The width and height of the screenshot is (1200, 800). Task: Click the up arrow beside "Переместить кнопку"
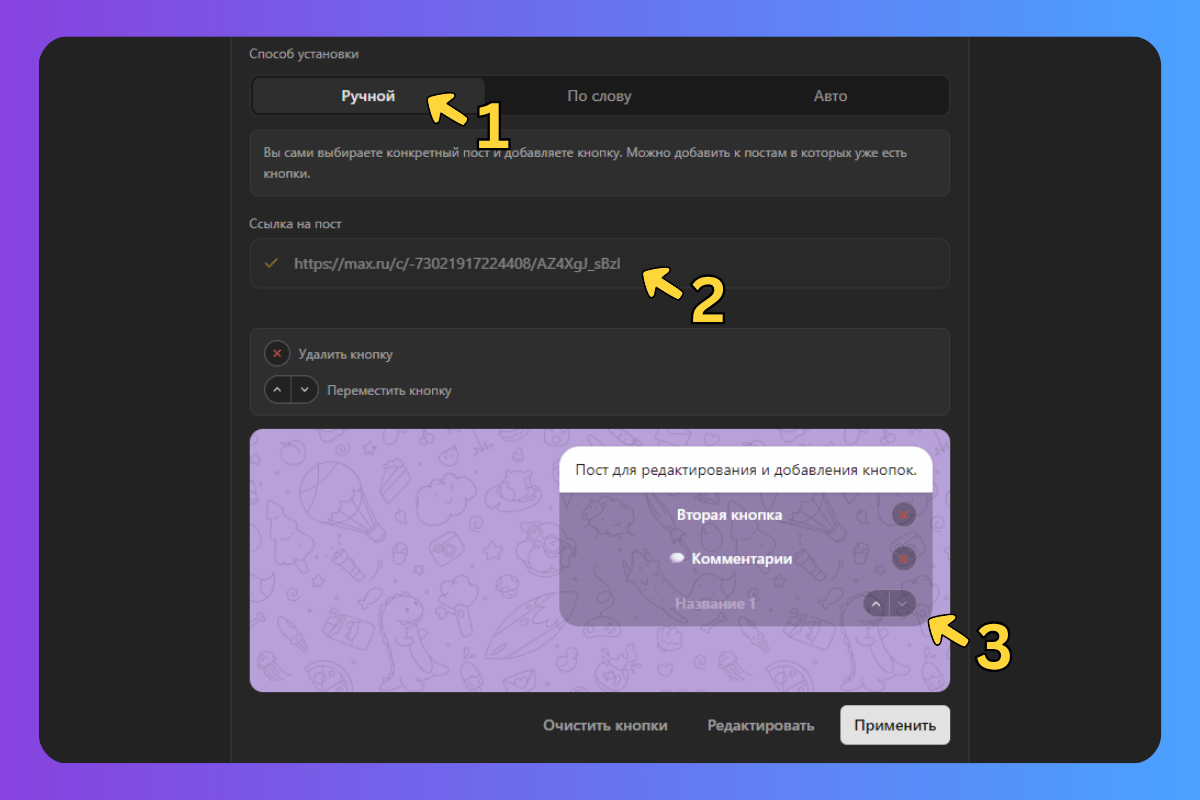277,389
